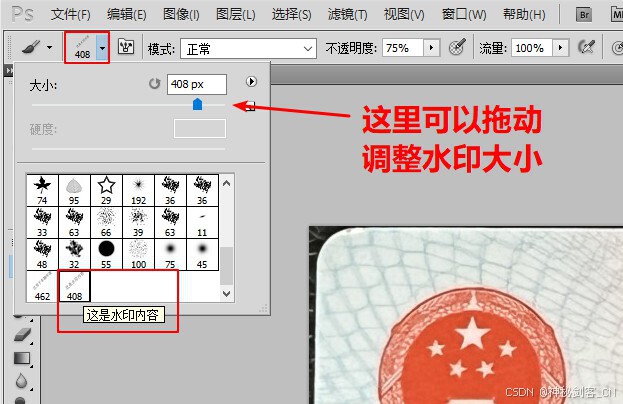623x404 pixels.
Task: Open the 滤镜(T) menu
Action: [x=347, y=15]
